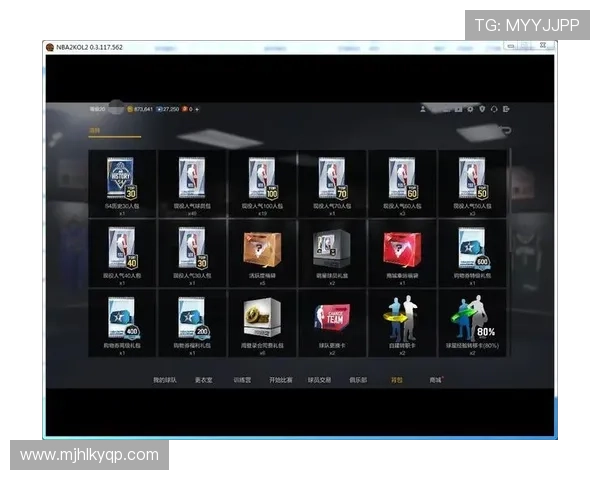
Task: Open the History TOP 30 card pack
Action: pyautogui.click(x=122, y=184)
